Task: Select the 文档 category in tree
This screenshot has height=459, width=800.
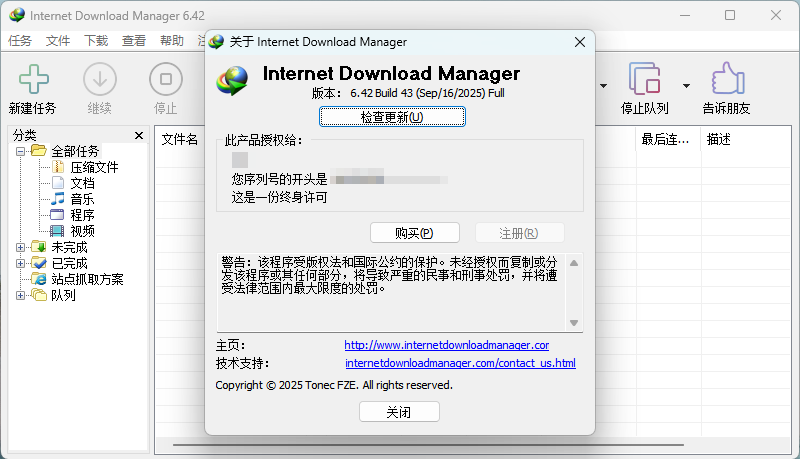Action: click(x=82, y=183)
